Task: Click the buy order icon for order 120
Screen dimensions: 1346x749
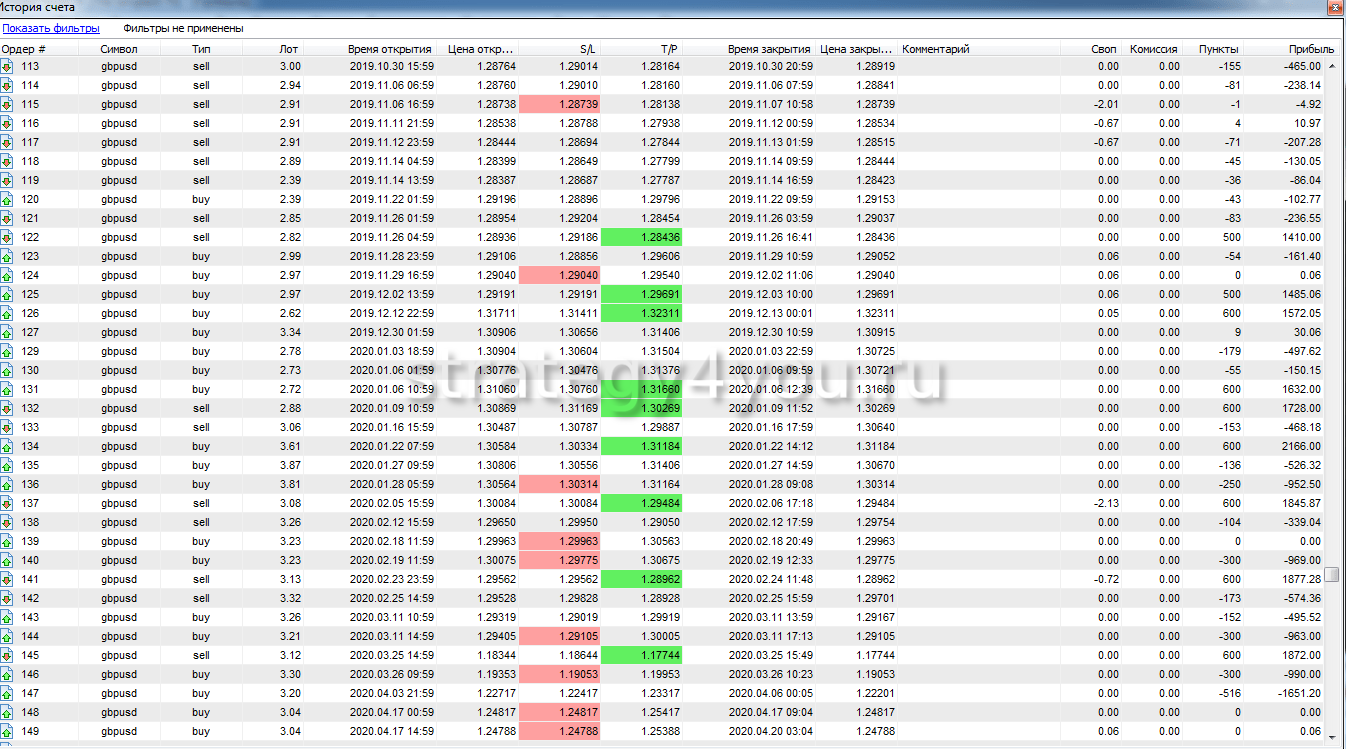Action: pyautogui.click(x=6, y=199)
